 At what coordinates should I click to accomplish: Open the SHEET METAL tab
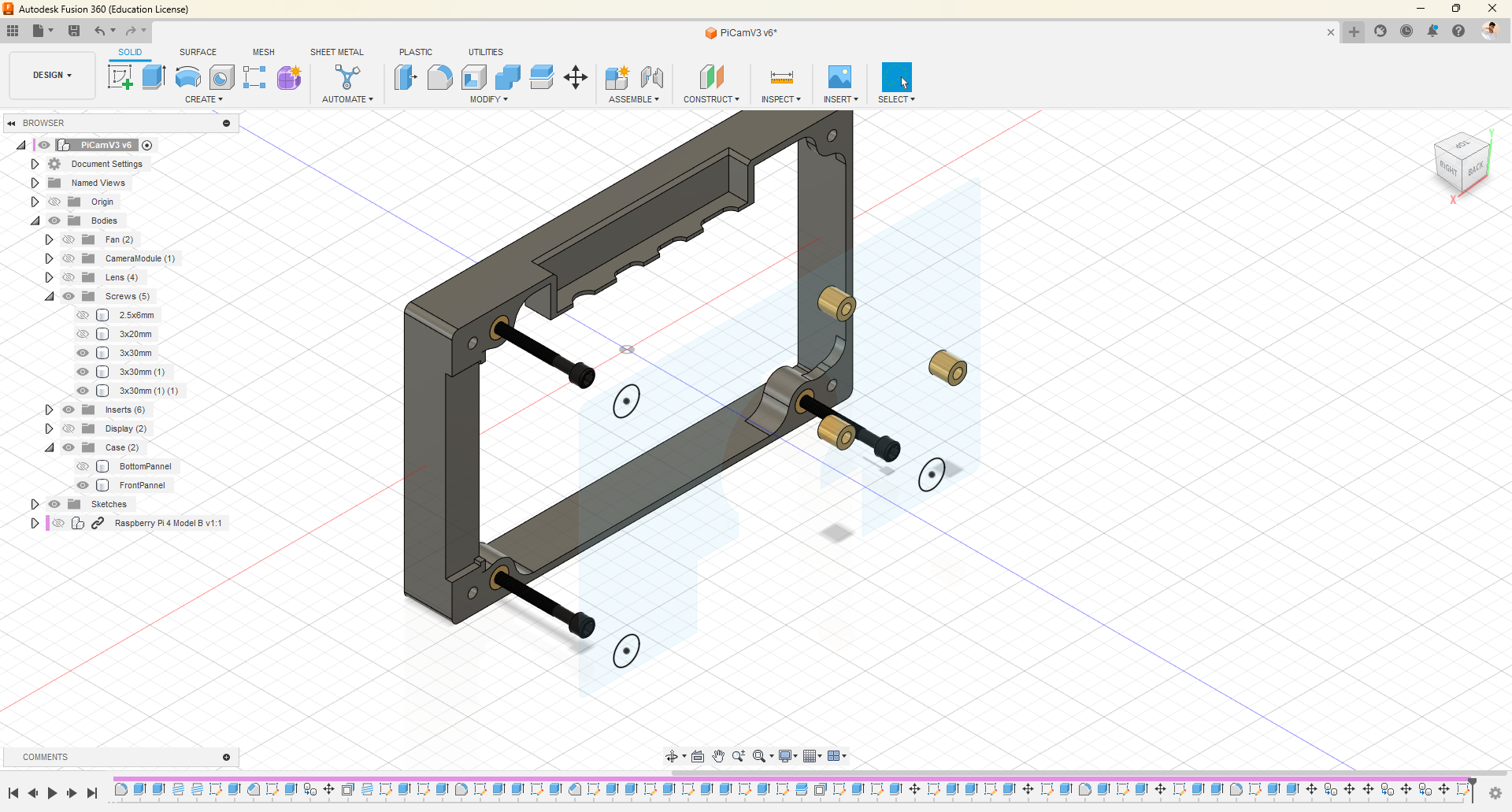(337, 52)
